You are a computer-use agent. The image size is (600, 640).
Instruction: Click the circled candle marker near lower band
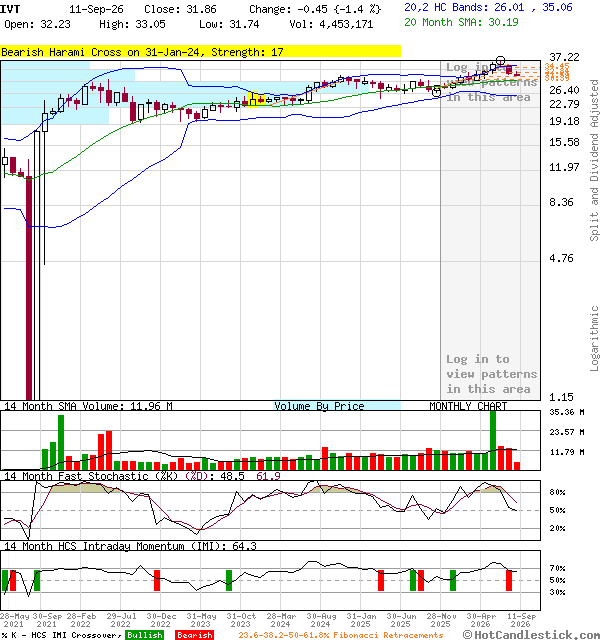[x=436, y=92]
